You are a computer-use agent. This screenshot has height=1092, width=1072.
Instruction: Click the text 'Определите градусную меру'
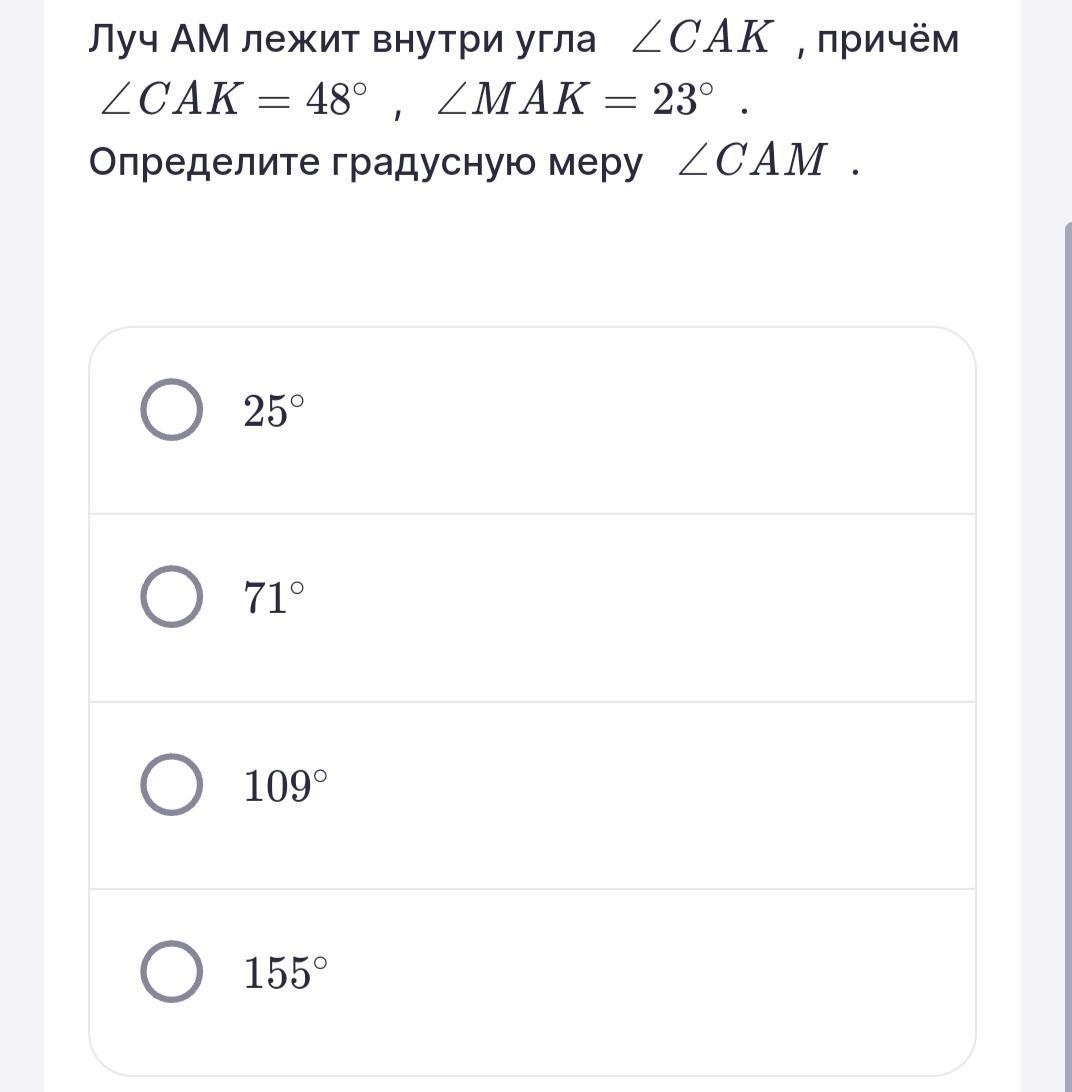[366, 163]
